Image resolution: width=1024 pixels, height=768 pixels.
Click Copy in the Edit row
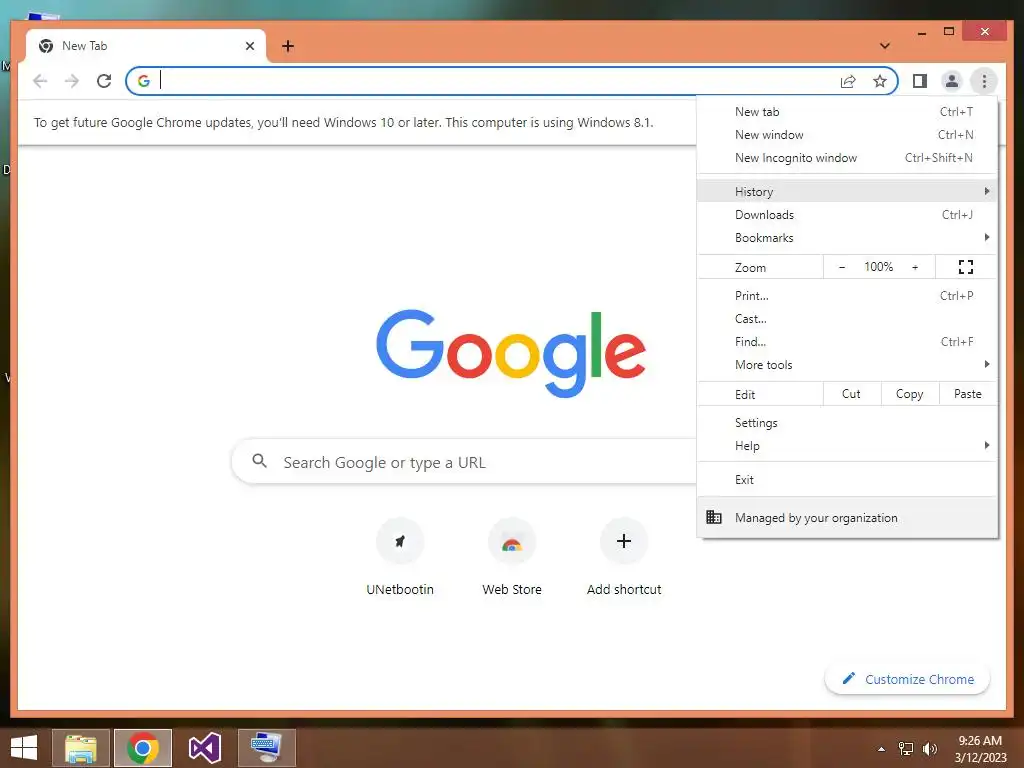909,394
